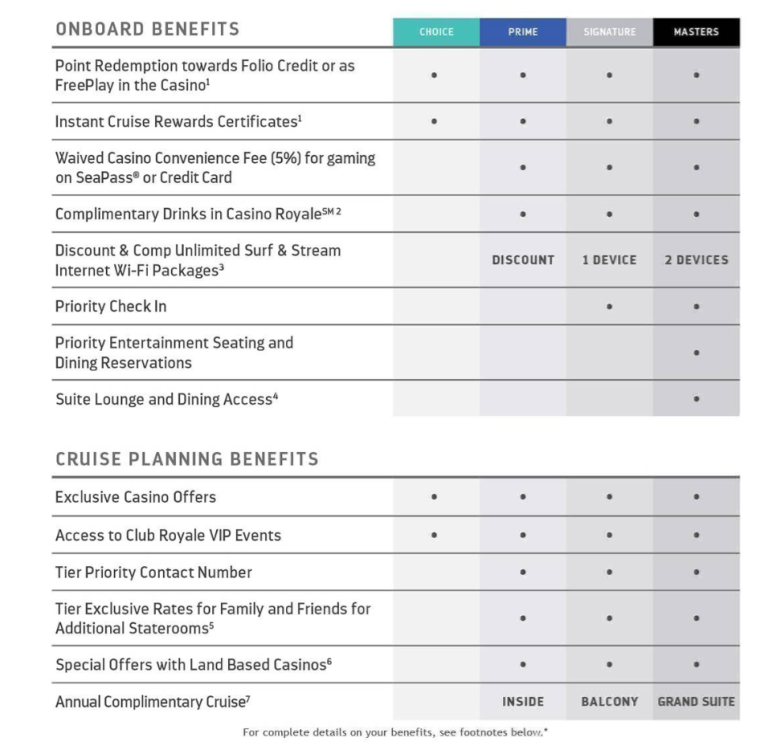Click the Choice dot for Point Redemption
The image size is (760, 750).
[x=434, y=75]
